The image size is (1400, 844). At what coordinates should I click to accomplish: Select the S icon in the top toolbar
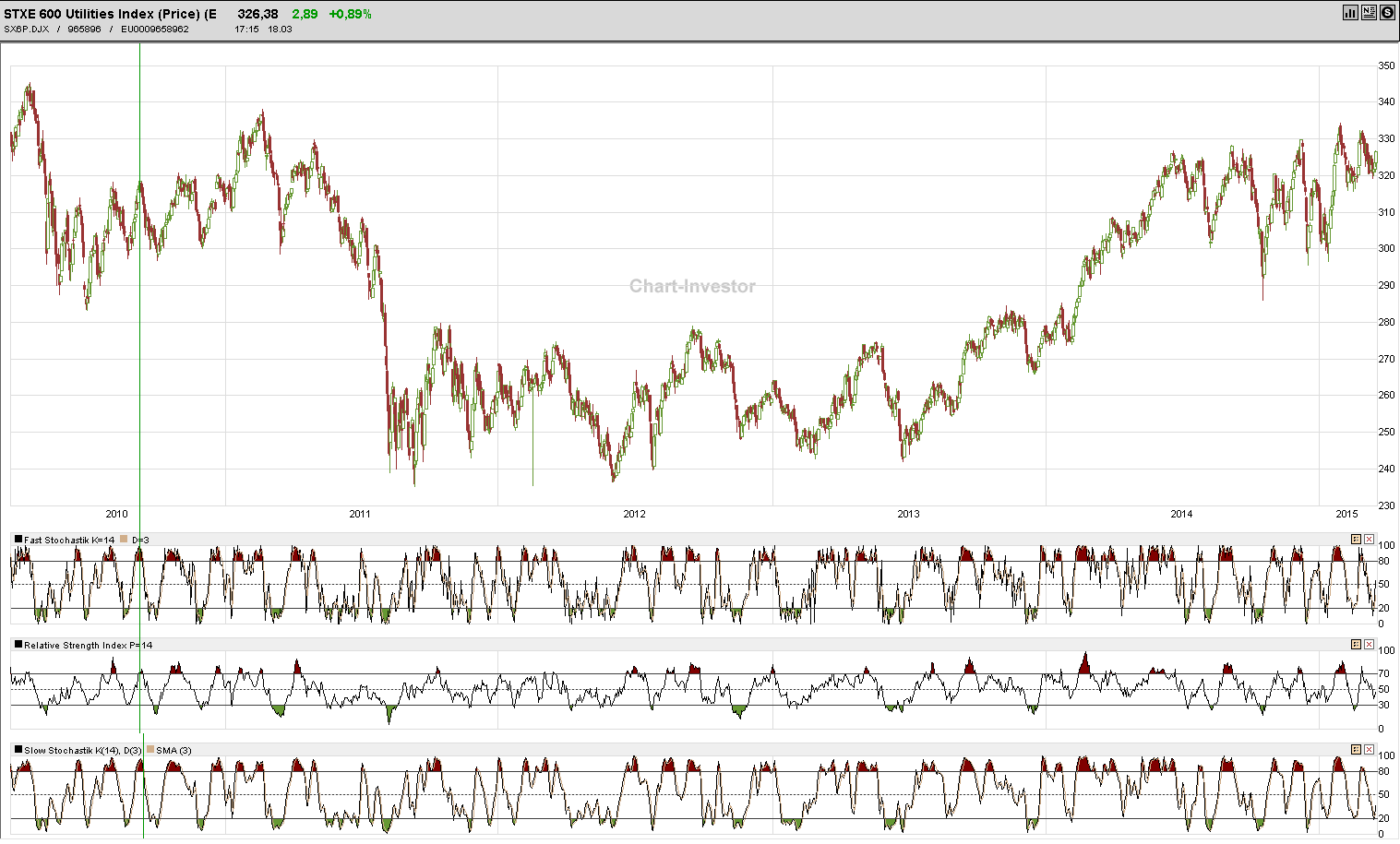coord(1387,12)
